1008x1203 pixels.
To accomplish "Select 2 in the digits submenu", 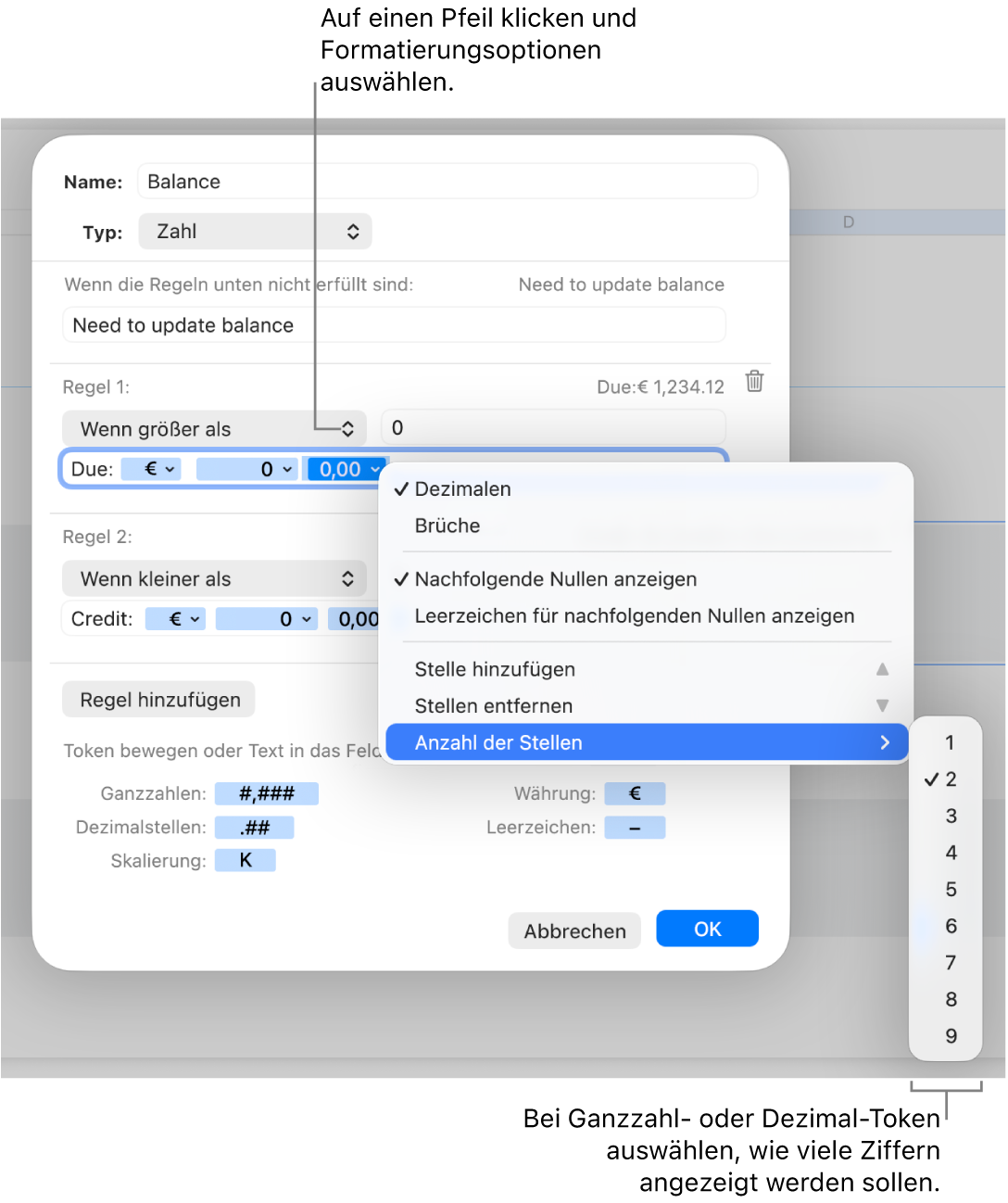I will click(x=946, y=779).
